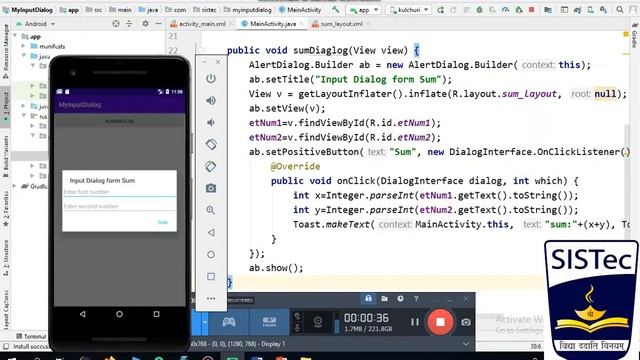
Task: Click emulator sidebar Overview square
Action: pyautogui.click(x=211, y=276)
